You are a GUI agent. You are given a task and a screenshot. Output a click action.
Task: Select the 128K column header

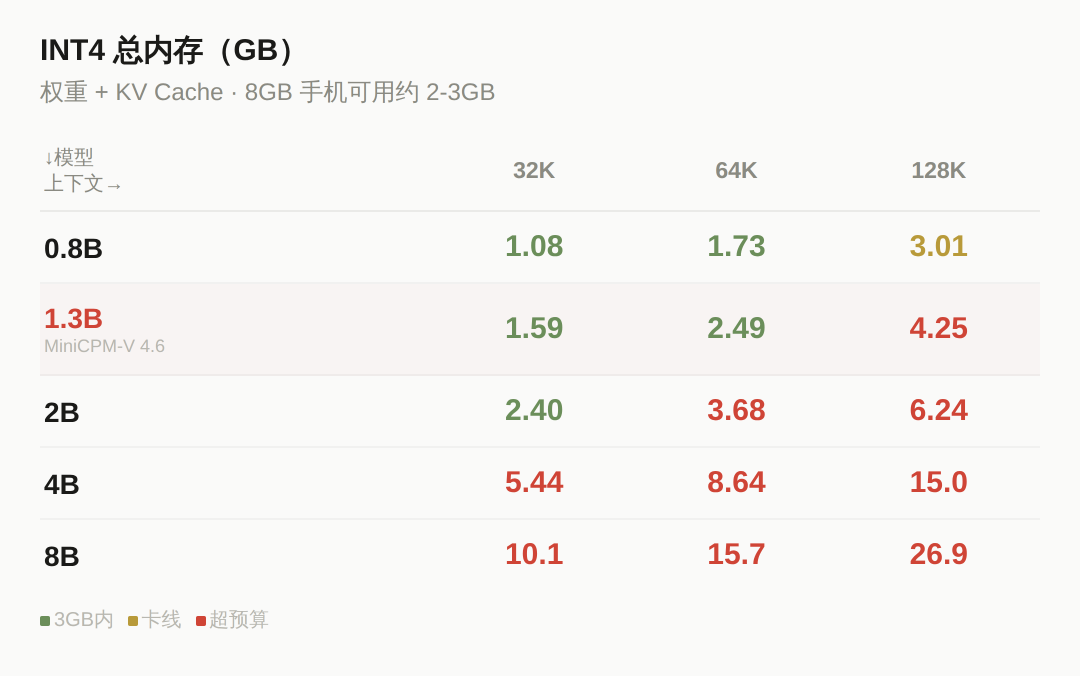click(938, 170)
